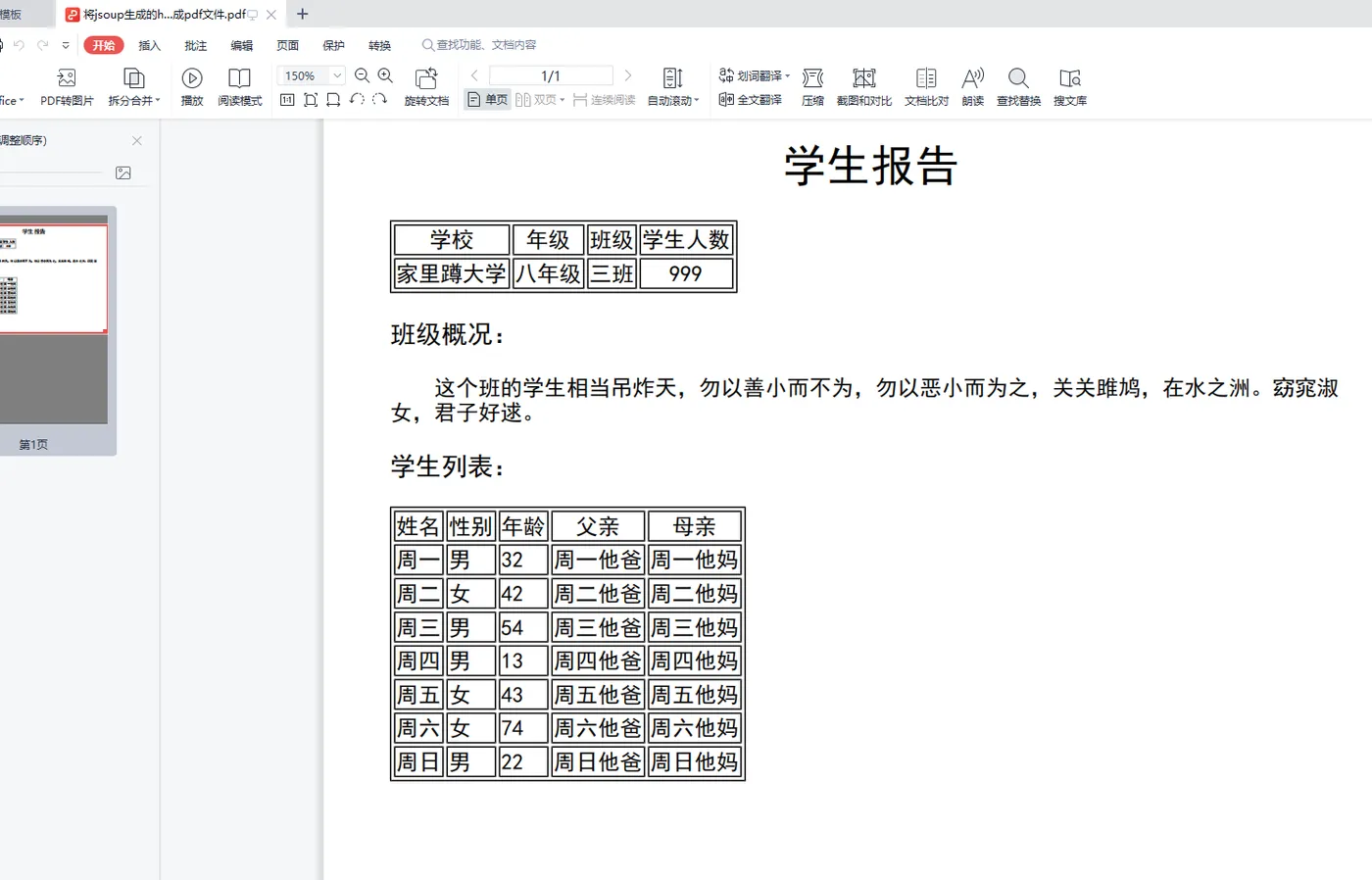1372x880 pixels.
Task: Fit page width icon
Action: click(x=333, y=100)
